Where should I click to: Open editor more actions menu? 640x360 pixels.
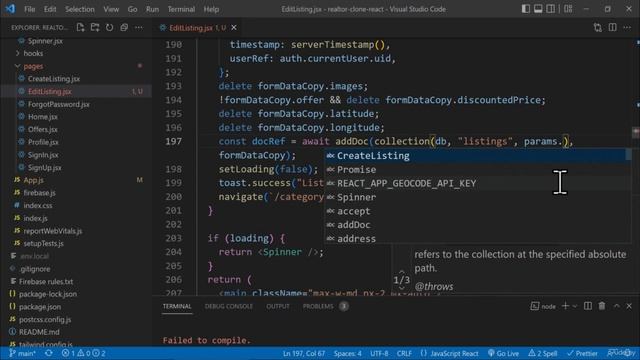[x=627, y=28]
